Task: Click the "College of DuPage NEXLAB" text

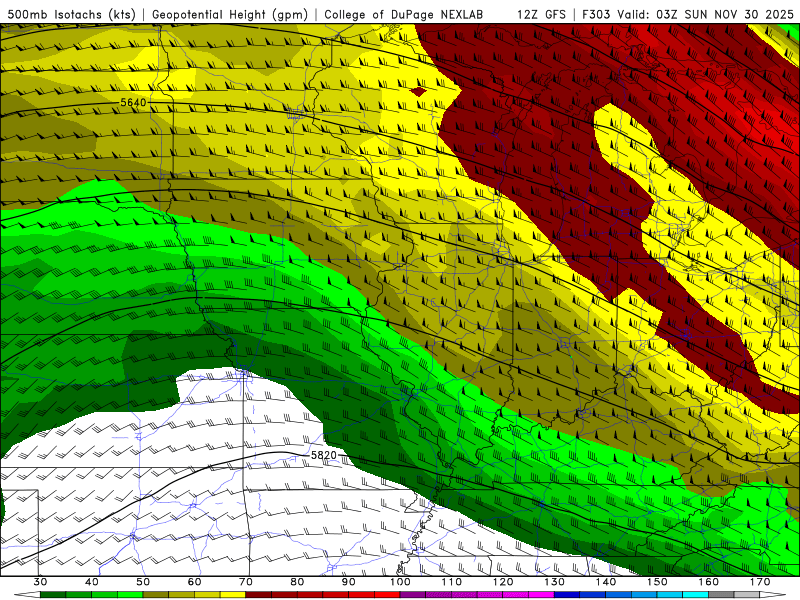Action: pos(404,14)
